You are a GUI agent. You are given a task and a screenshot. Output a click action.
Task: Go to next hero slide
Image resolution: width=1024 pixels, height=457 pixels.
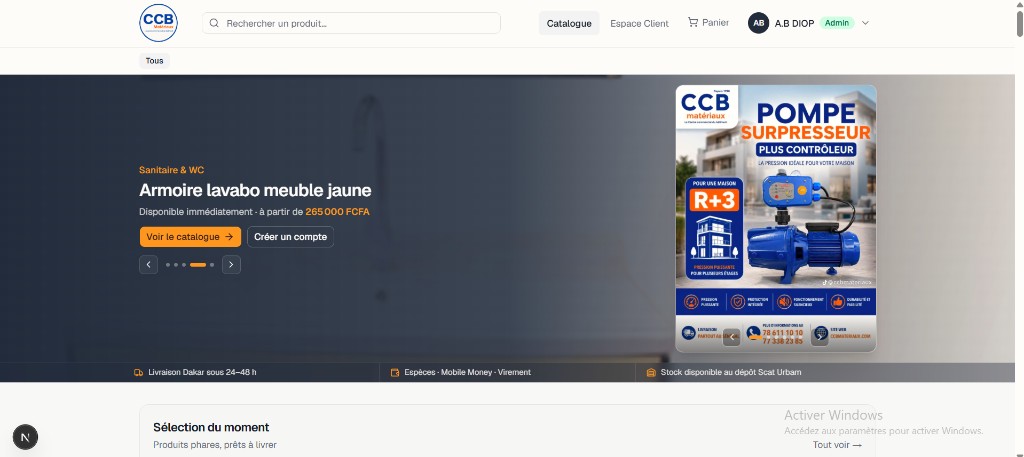231,264
